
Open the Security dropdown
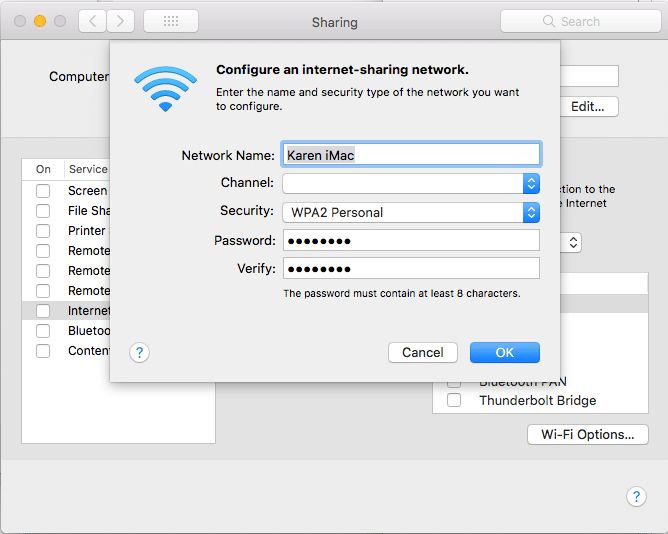pyautogui.click(x=411, y=212)
